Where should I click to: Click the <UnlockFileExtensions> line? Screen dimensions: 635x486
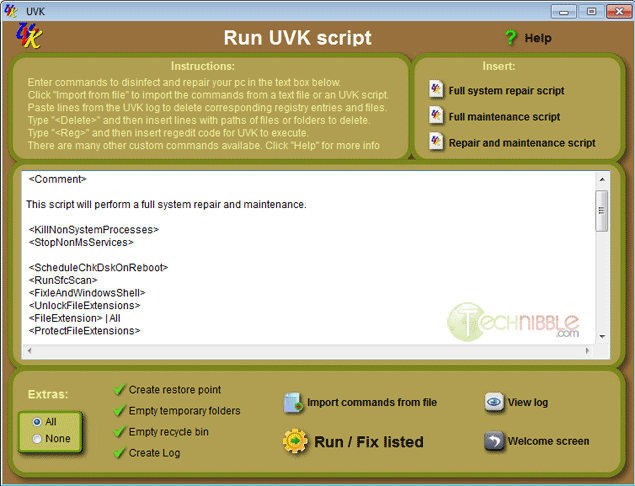coord(84,305)
